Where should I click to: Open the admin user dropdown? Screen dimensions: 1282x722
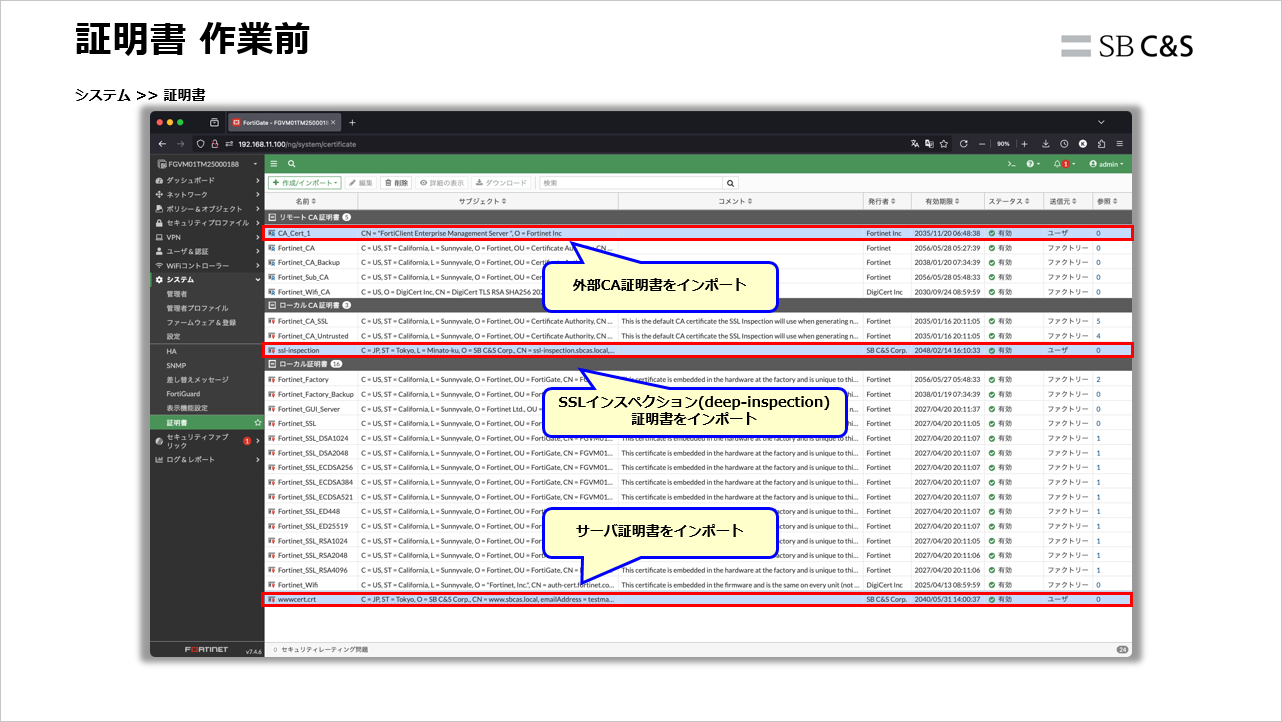[x=1106, y=163]
